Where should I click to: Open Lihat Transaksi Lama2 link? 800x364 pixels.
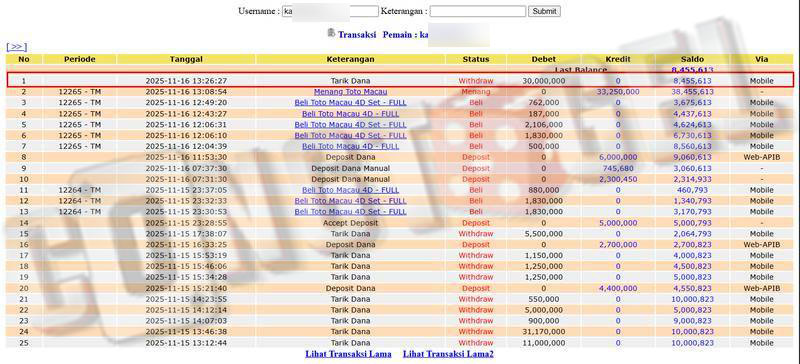coord(448,354)
